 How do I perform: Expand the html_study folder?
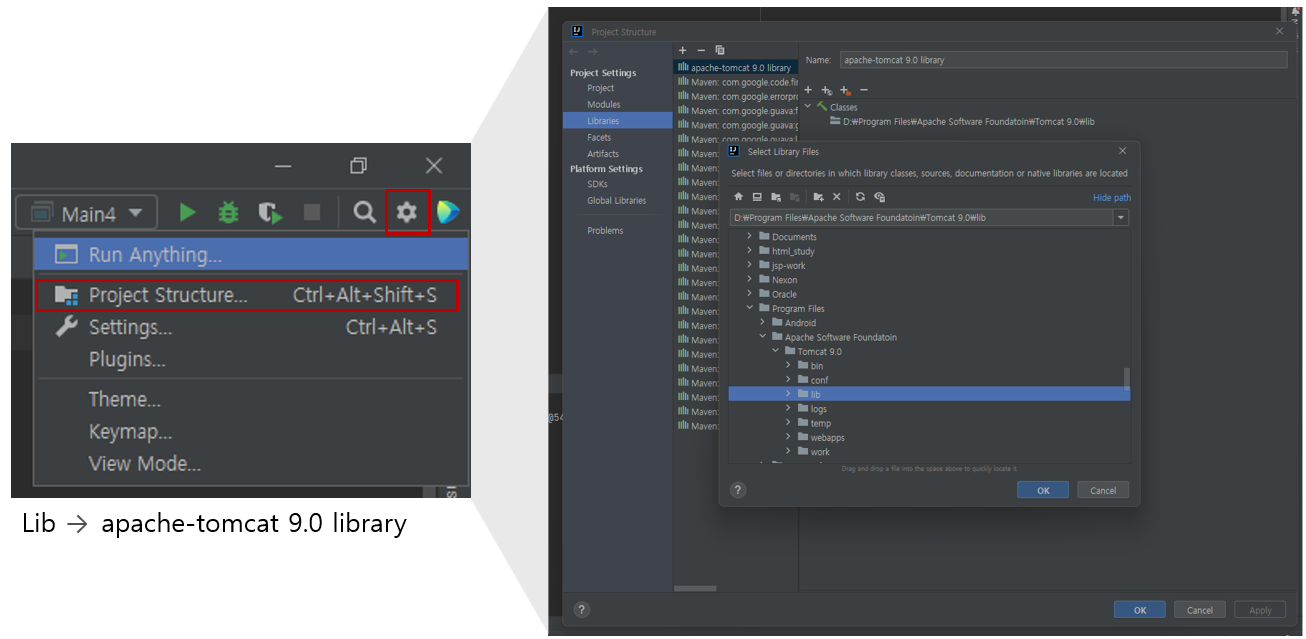[x=750, y=251]
